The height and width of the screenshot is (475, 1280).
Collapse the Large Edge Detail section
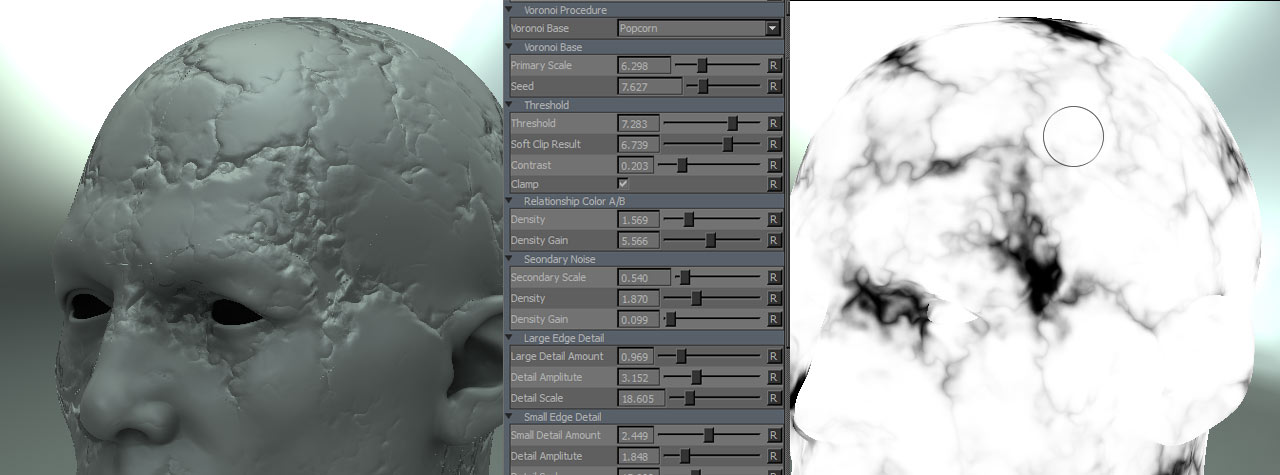(x=516, y=338)
